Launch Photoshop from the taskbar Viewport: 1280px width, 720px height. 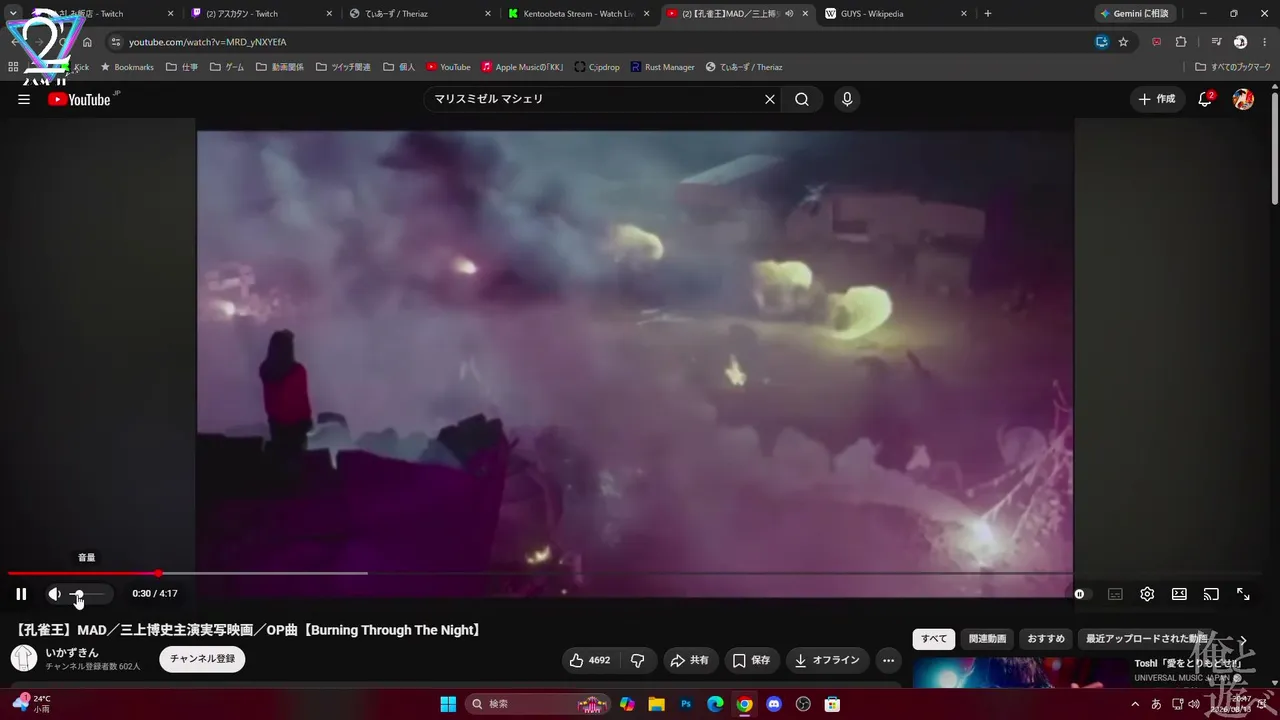(x=686, y=704)
